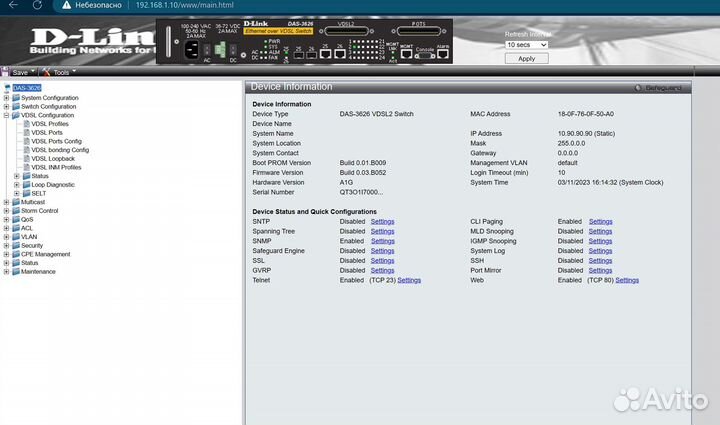Expand Multicast tree node

click(x=6, y=202)
